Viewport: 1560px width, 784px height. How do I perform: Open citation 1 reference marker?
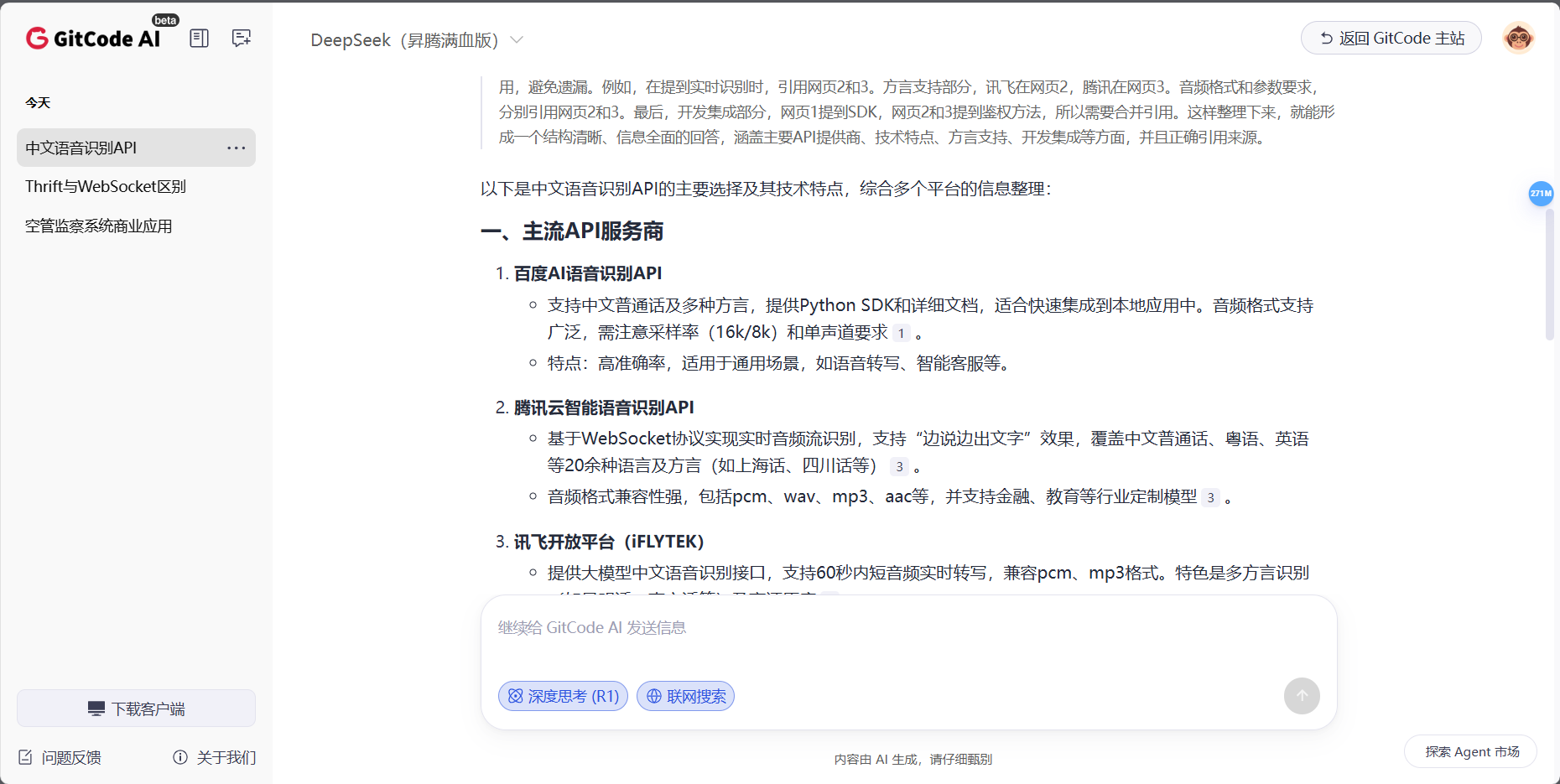[901, 333]
